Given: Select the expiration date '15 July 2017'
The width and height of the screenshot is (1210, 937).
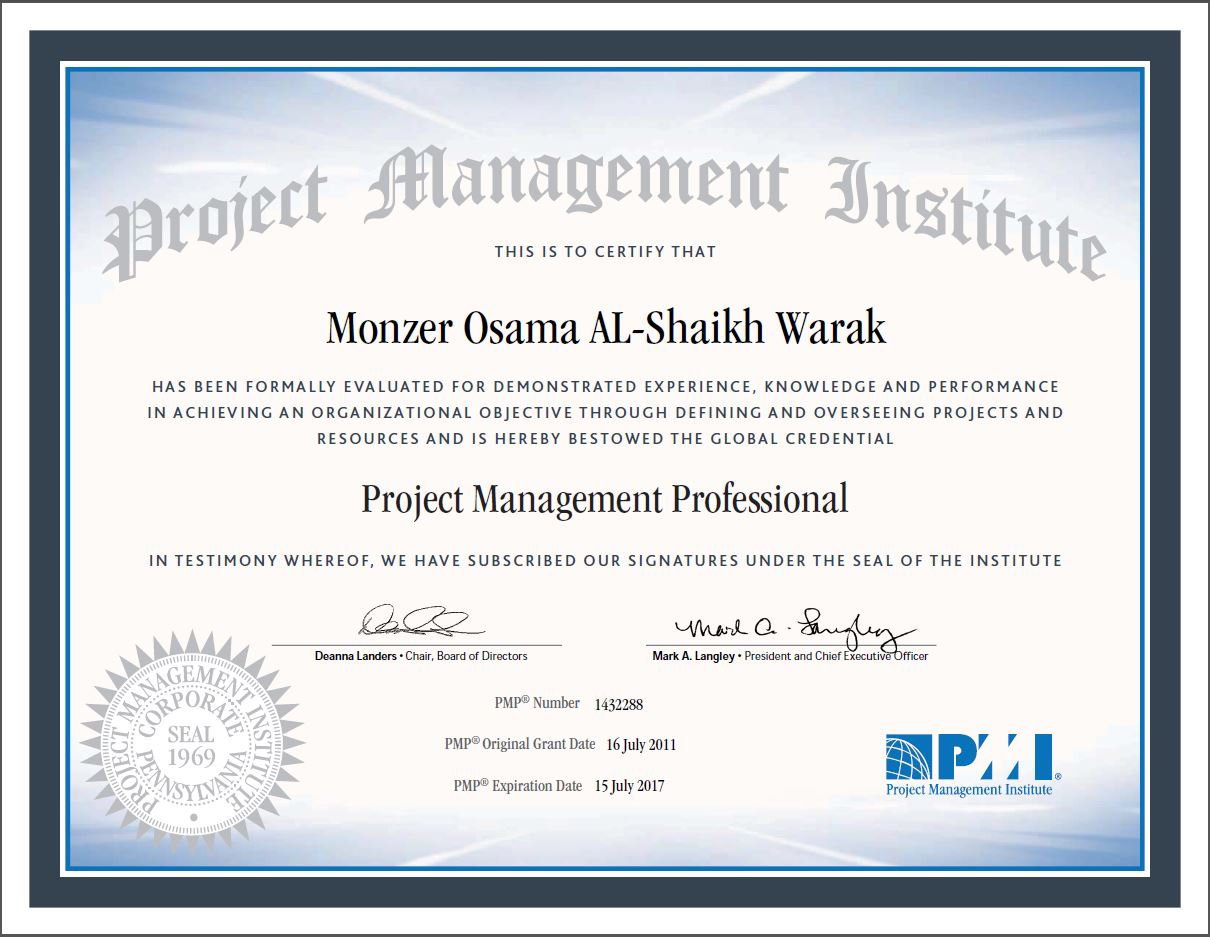Looking at the screenshot, I should click(x=629, y=786).
